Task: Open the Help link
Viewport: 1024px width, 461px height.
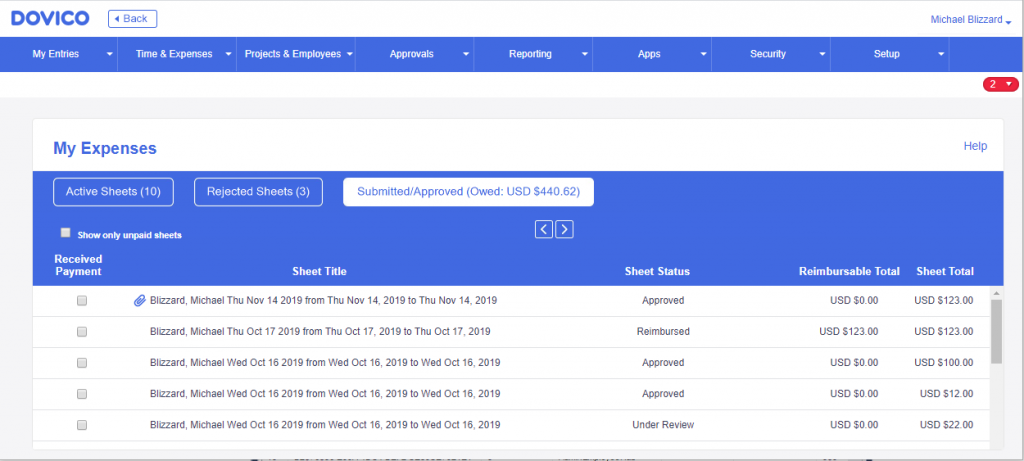Action: pyautogui.click(x=975, y=146)
